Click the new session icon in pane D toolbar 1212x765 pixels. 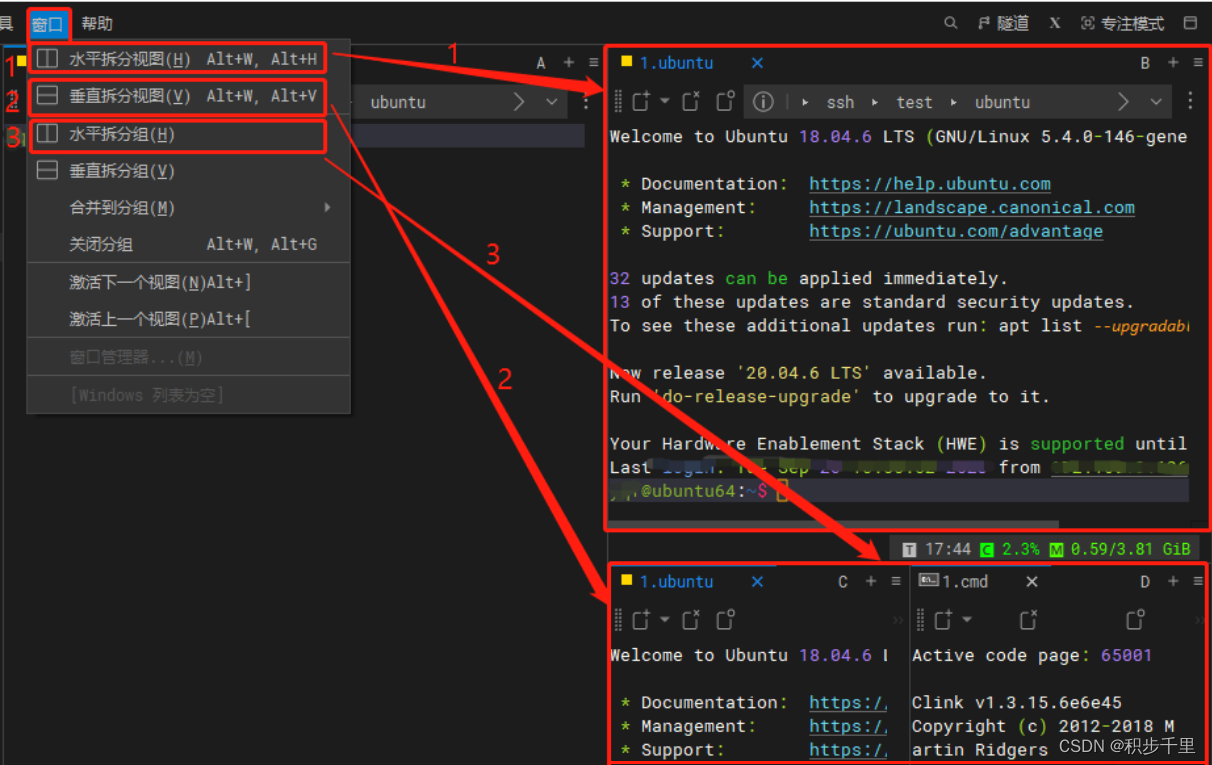pos(944,620)
